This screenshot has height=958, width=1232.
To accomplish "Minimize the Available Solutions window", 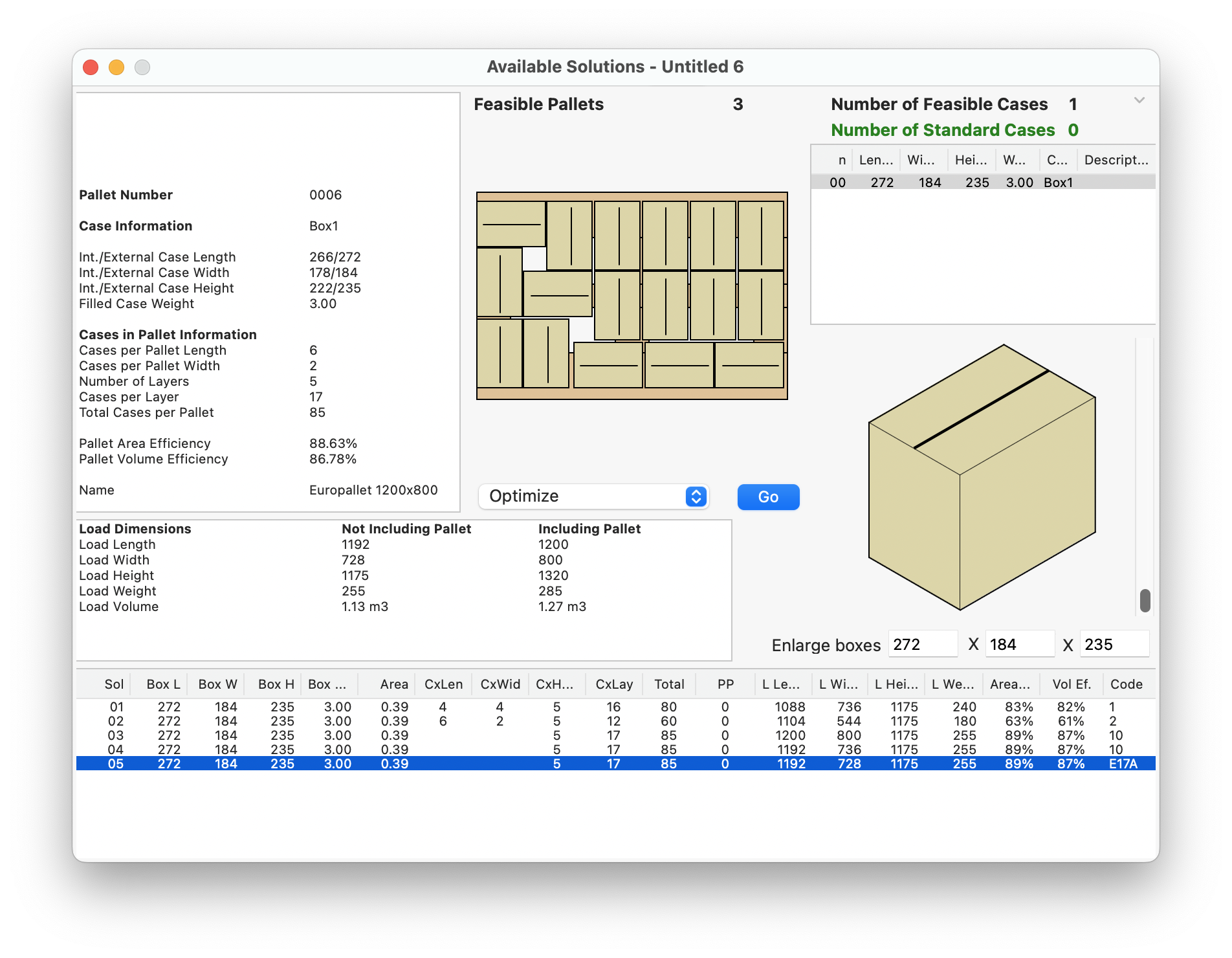I will pos(116,67).
